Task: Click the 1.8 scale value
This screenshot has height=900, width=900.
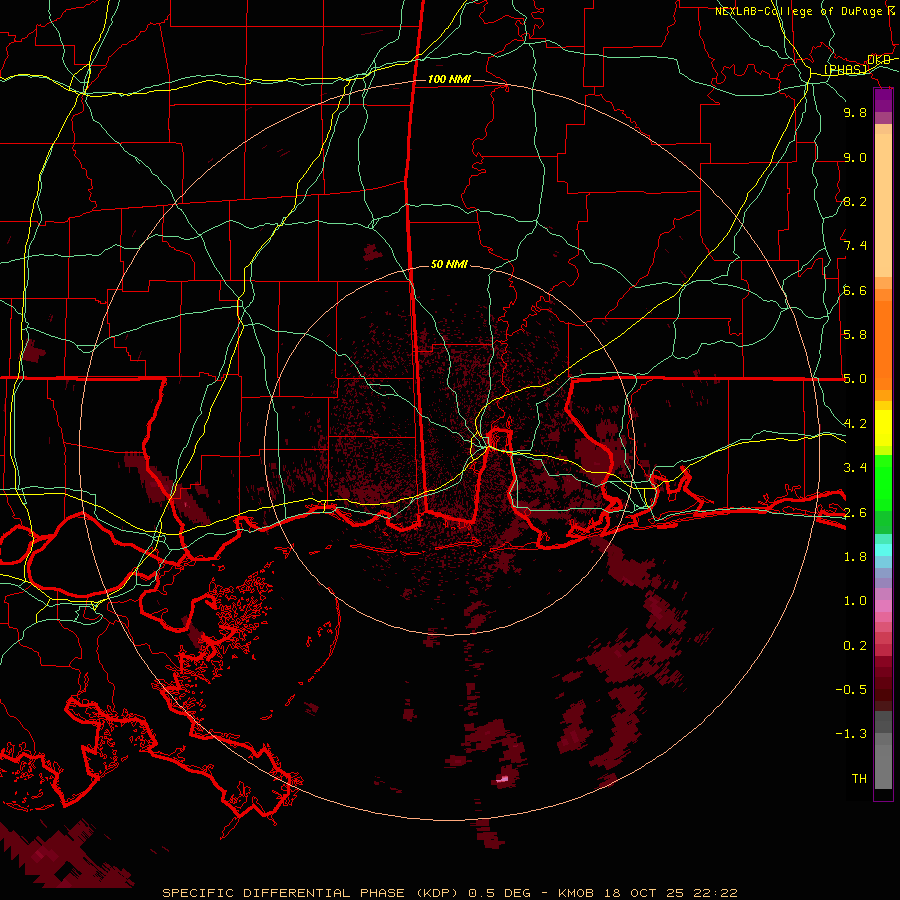Action: point(855,557)
